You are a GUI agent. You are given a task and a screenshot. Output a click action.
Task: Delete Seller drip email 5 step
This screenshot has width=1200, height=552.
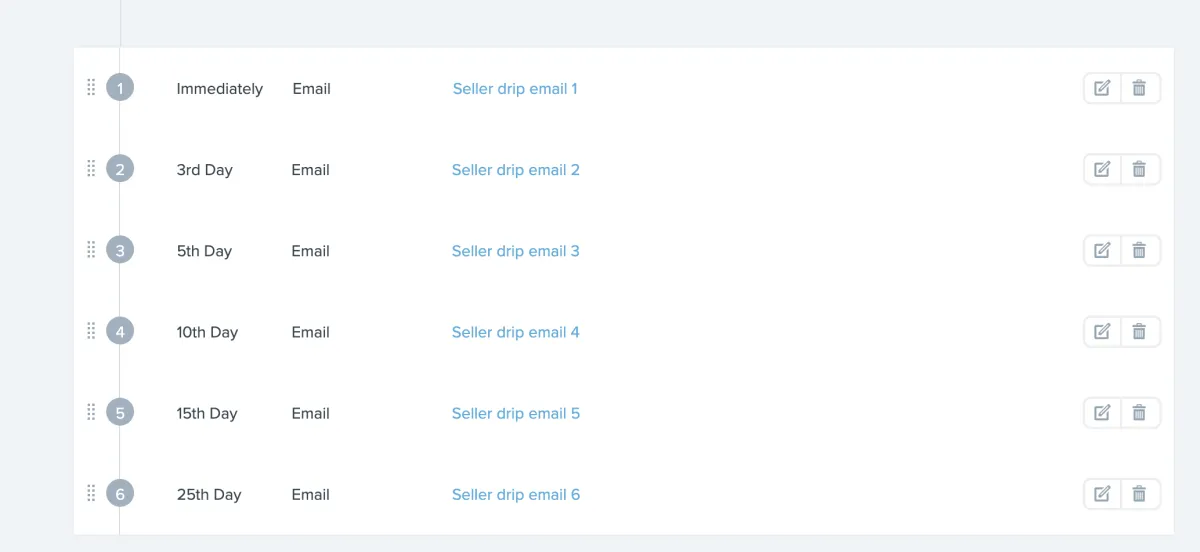[x=1139, y=412]
